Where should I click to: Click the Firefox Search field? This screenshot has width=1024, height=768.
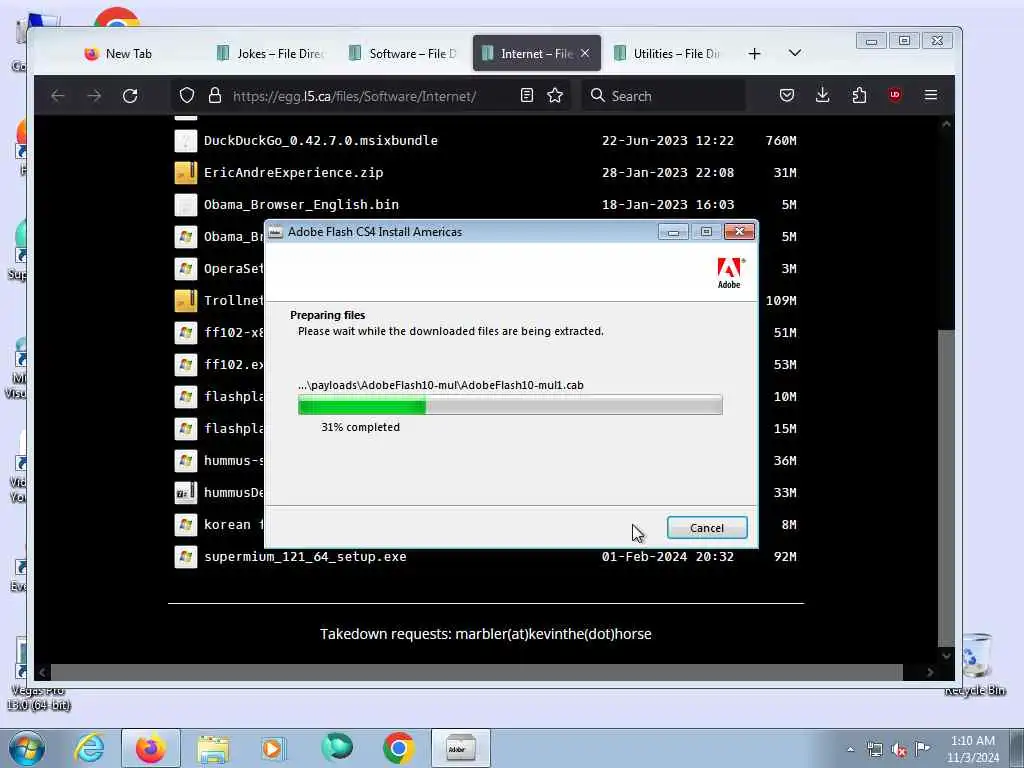664,96
